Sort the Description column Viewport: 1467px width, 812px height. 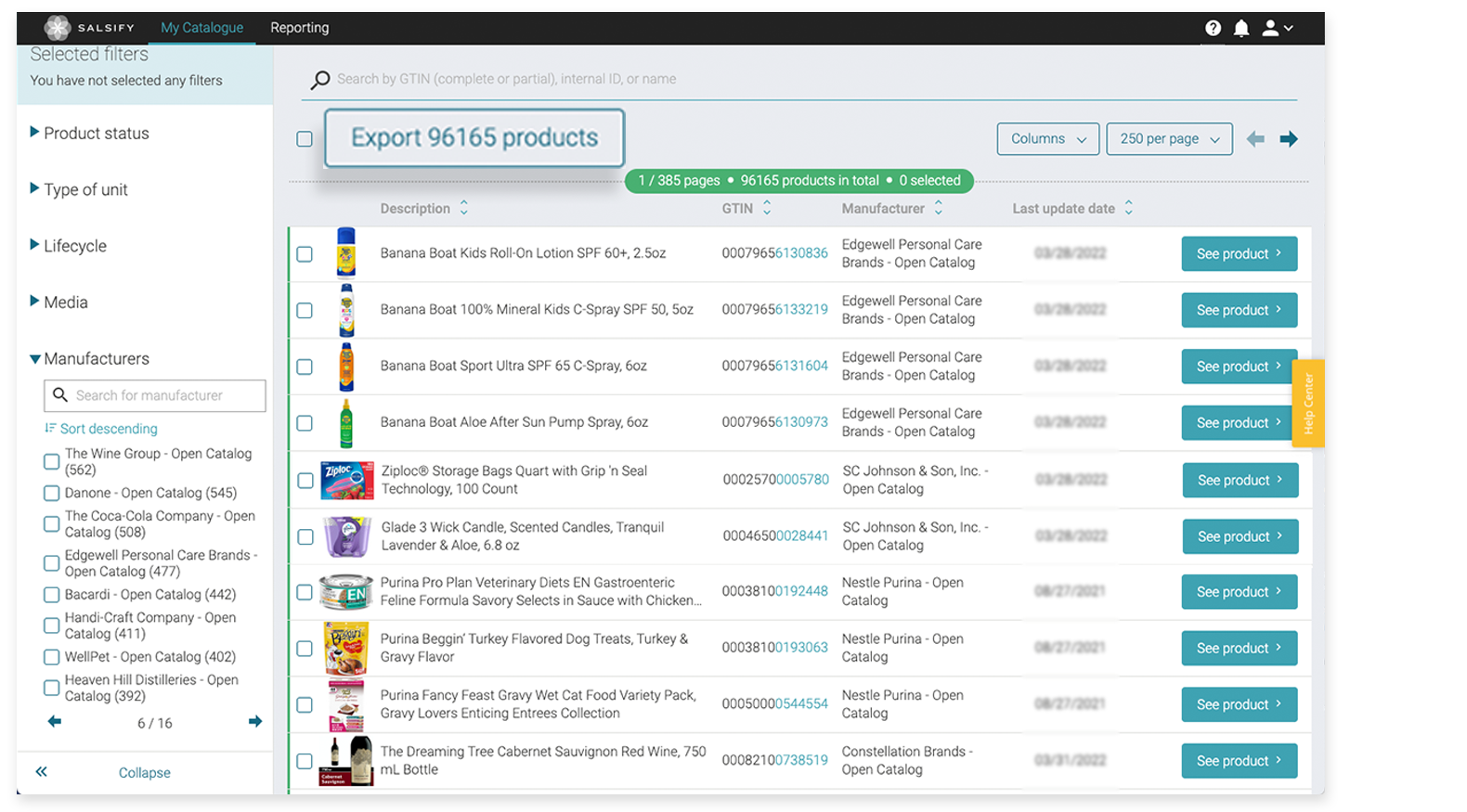[x=463, y=208]
